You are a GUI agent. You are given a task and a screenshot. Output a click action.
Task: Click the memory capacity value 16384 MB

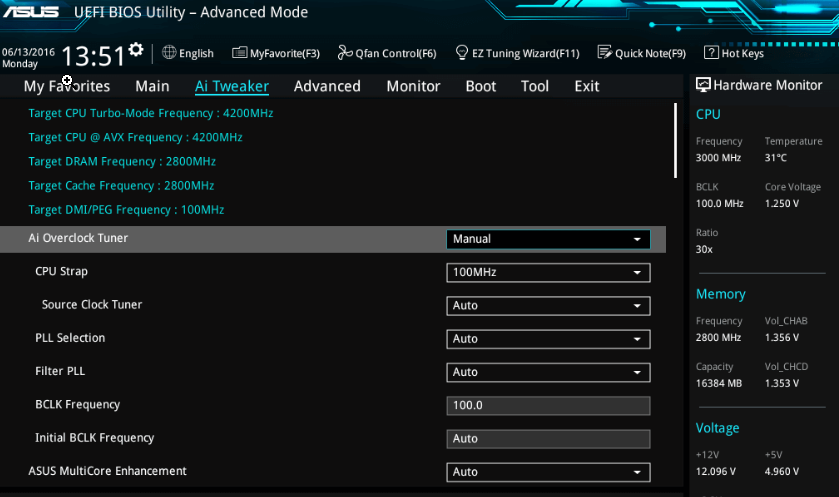[719, 383]
